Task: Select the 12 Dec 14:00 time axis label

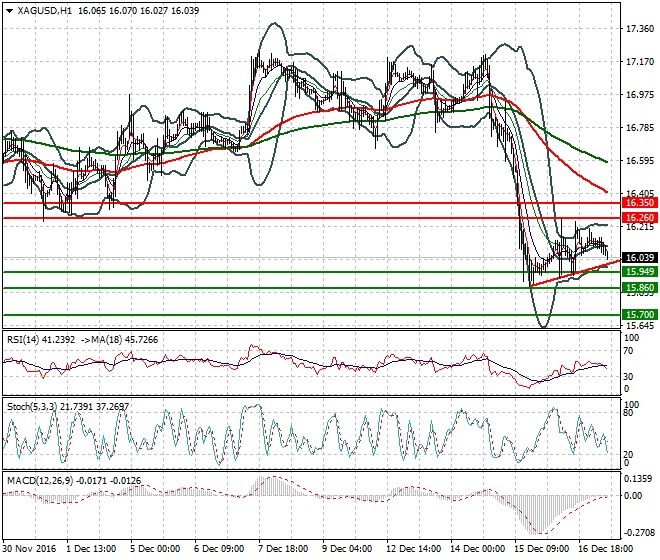Action: pyautogui.click(x=413, y=549)
